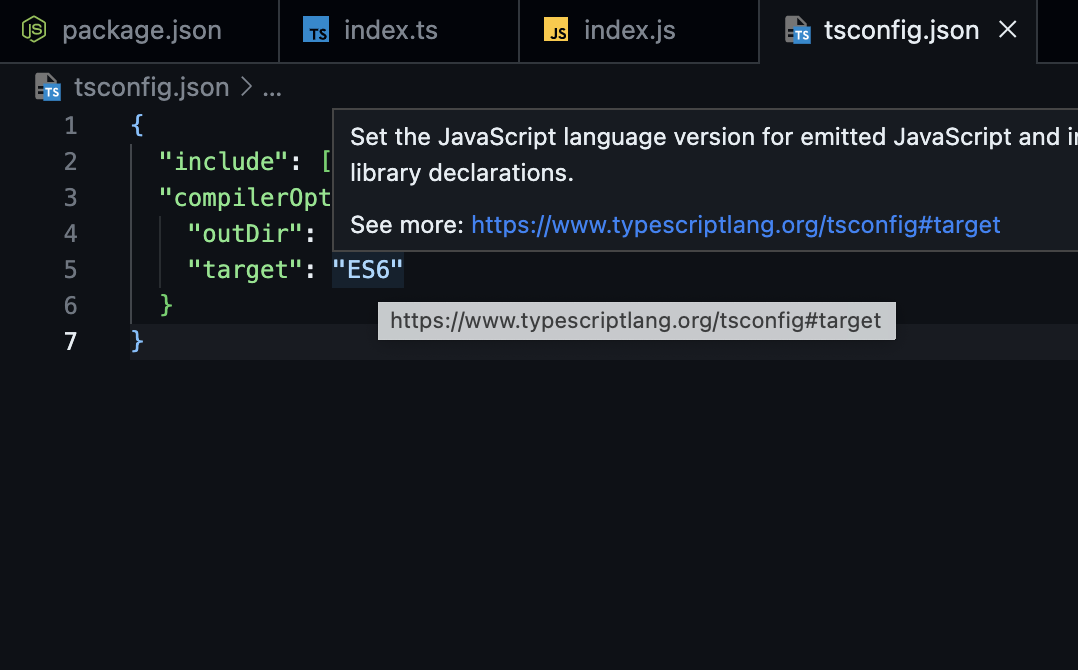Viewport: 1078px width, 670px height.
Task: Click line number 1 in the gutter
Action: coord(71,126)
